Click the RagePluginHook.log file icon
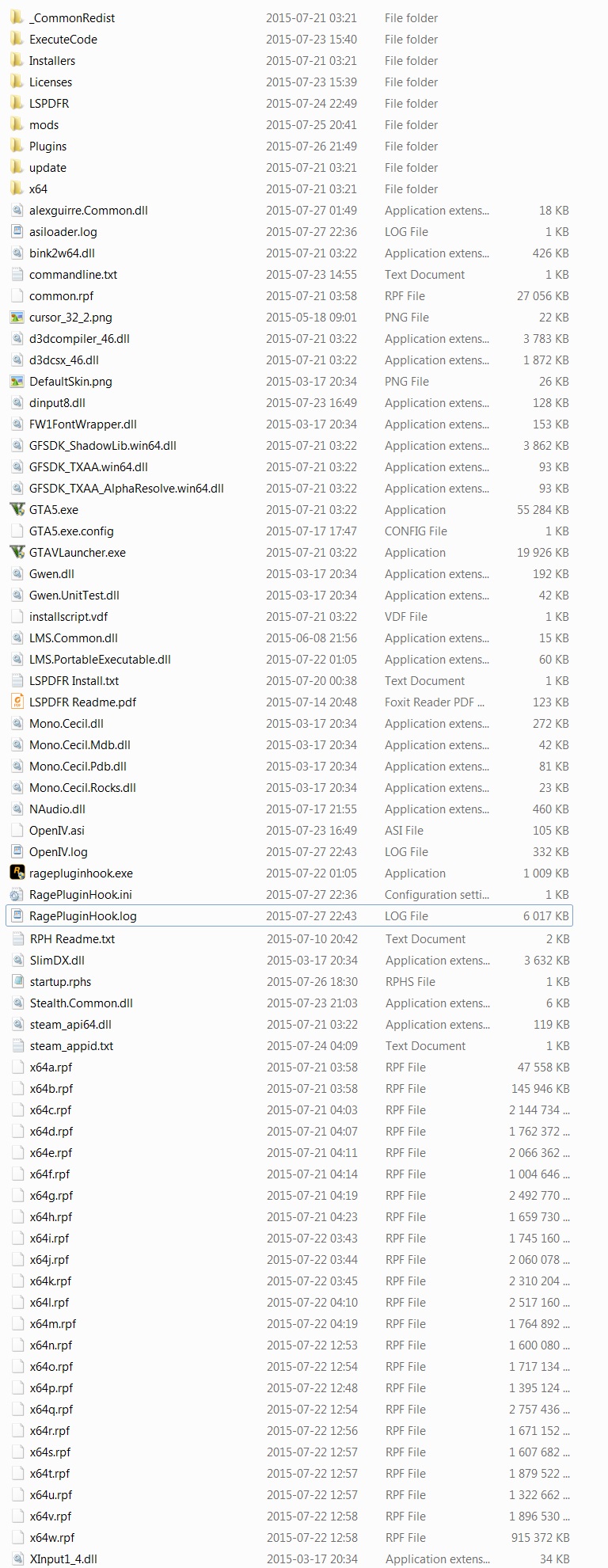 [17, 915]
